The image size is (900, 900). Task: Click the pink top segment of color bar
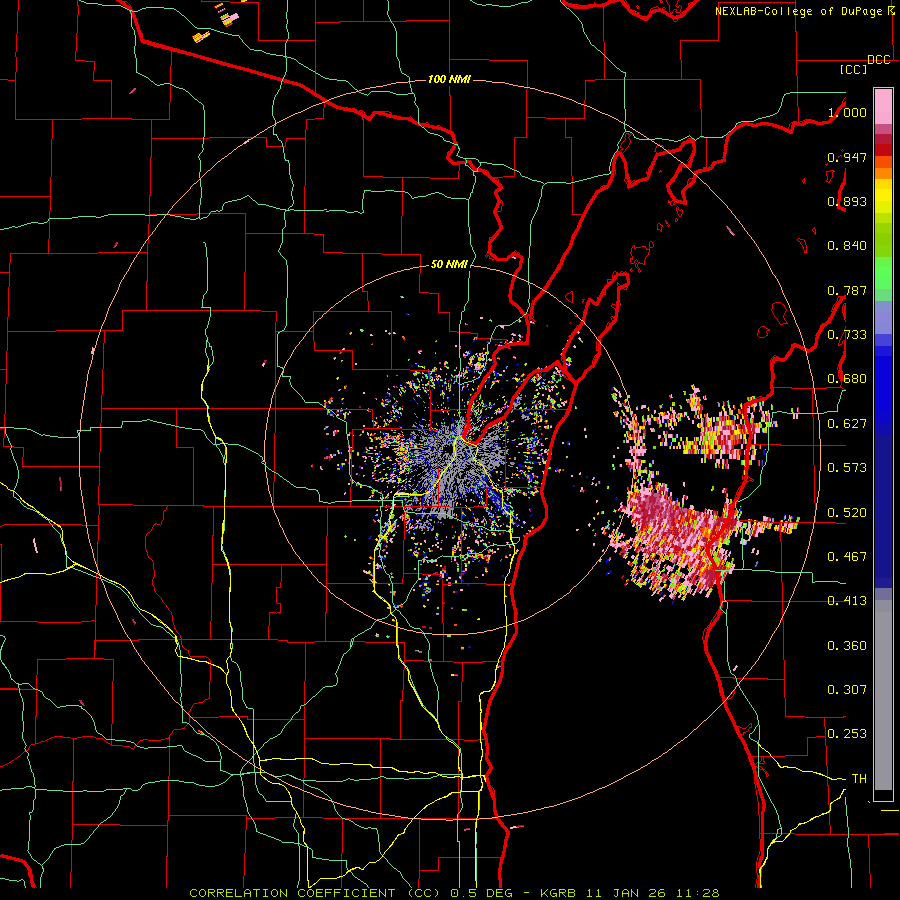tap(883, 106)
